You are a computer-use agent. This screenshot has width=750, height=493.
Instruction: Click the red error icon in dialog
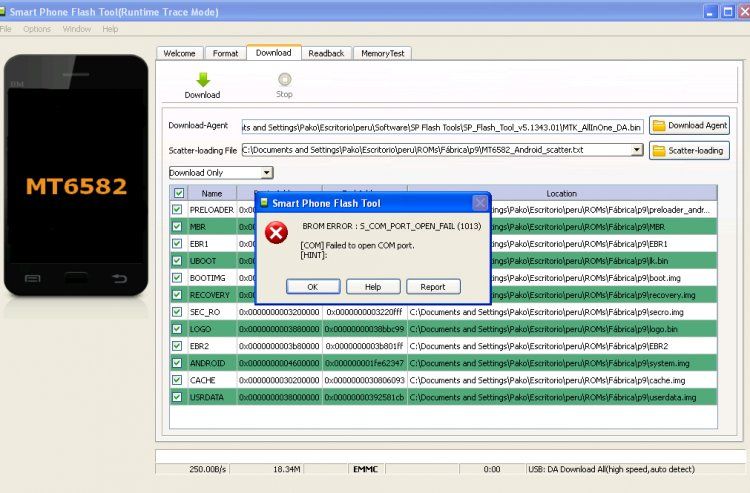coord(276,233)
